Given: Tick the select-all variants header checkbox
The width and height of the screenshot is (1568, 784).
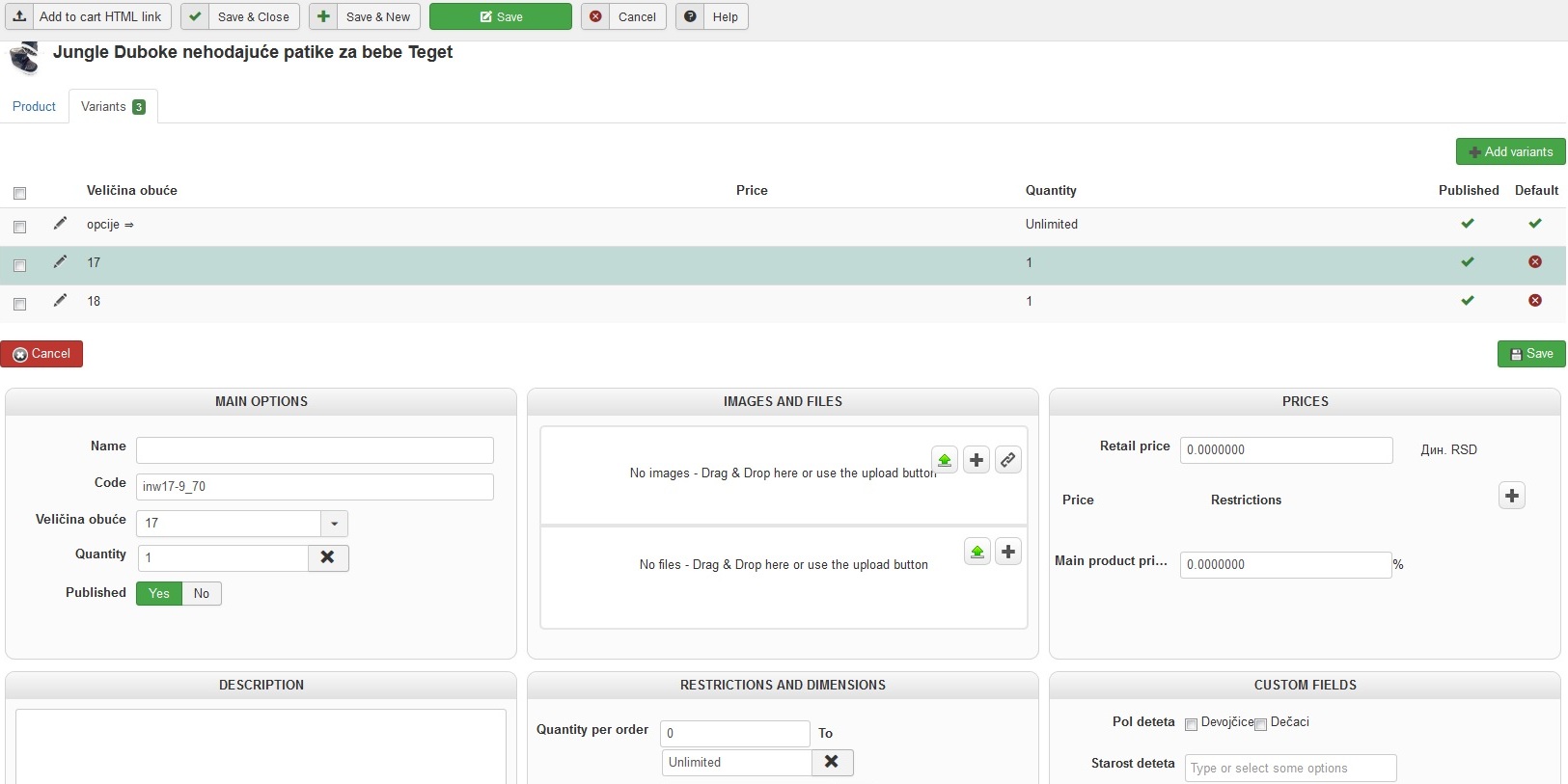Looking at the screenshot, I should point(19,193).
